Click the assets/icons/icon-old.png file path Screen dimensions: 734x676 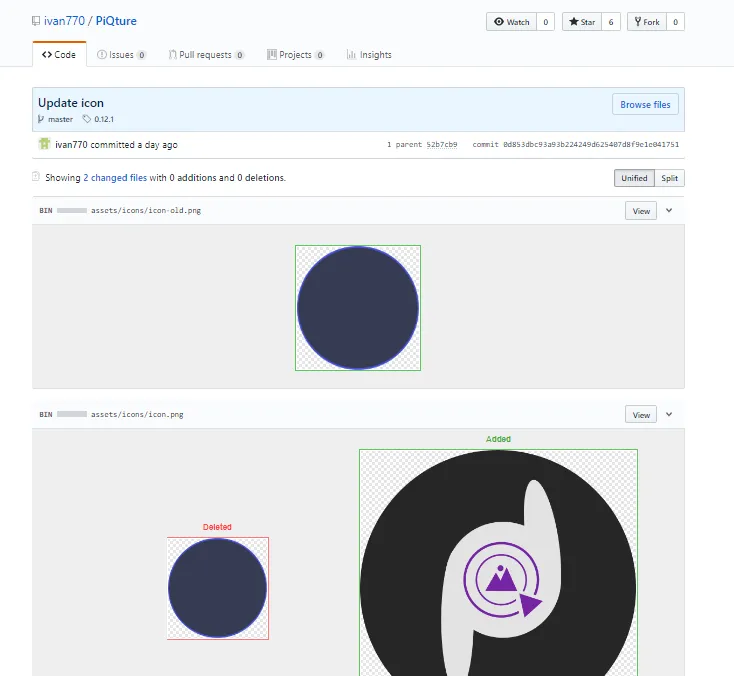coord(146,211)
